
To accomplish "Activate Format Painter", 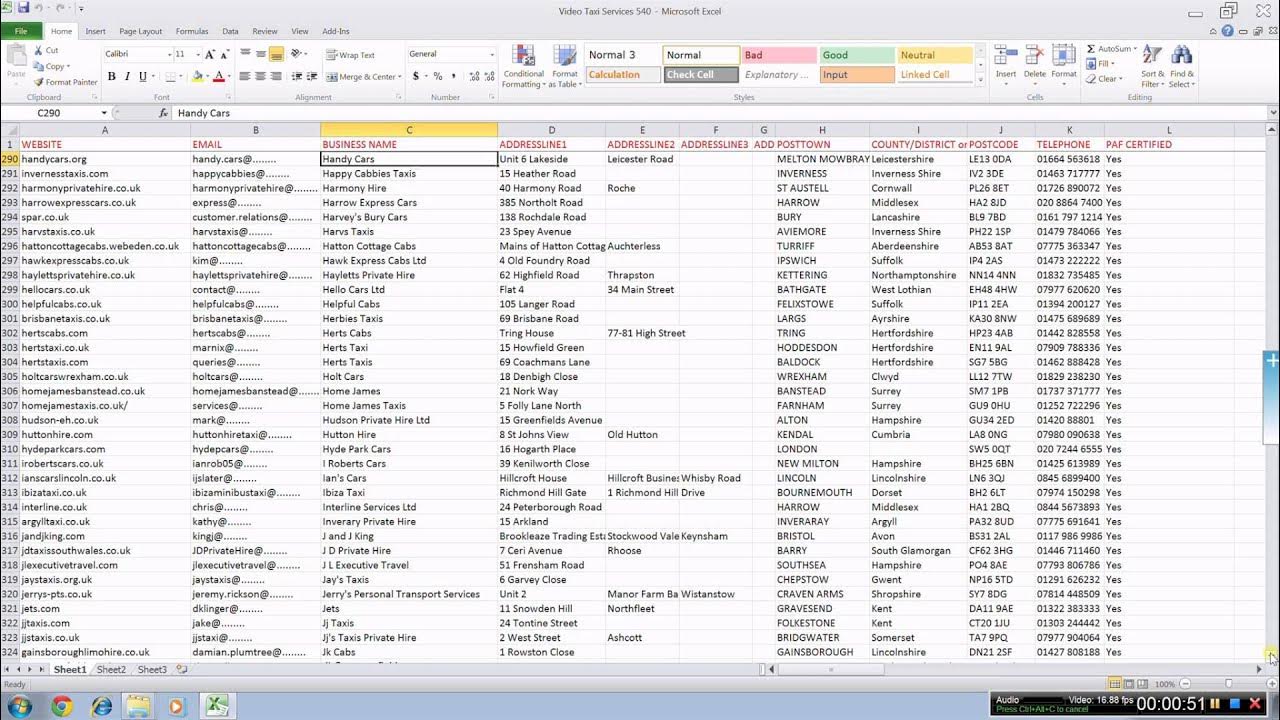I will pyautogui.click(x=65, y=82).
